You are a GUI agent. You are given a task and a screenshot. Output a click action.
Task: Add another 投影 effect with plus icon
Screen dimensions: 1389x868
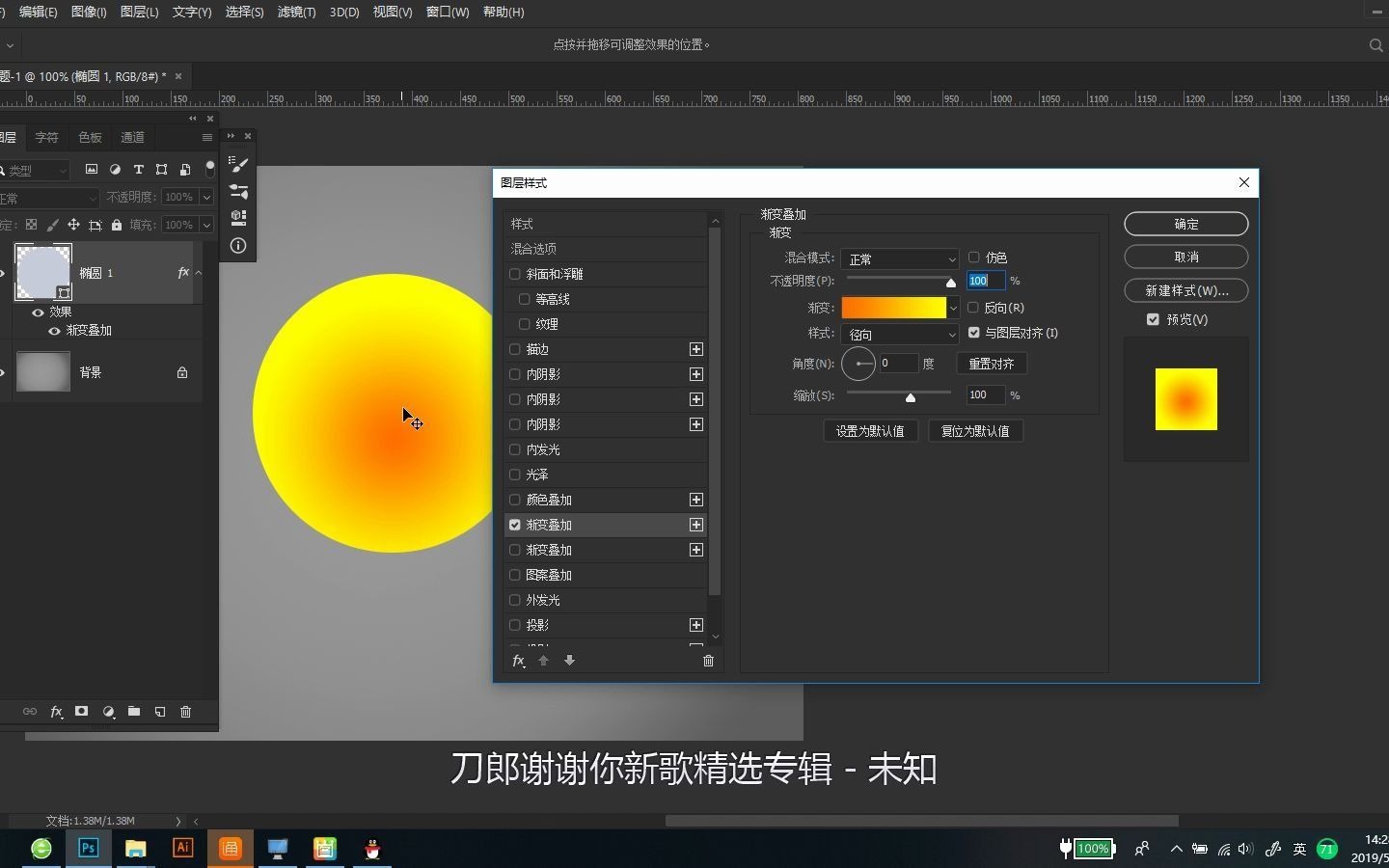point(696,625)
